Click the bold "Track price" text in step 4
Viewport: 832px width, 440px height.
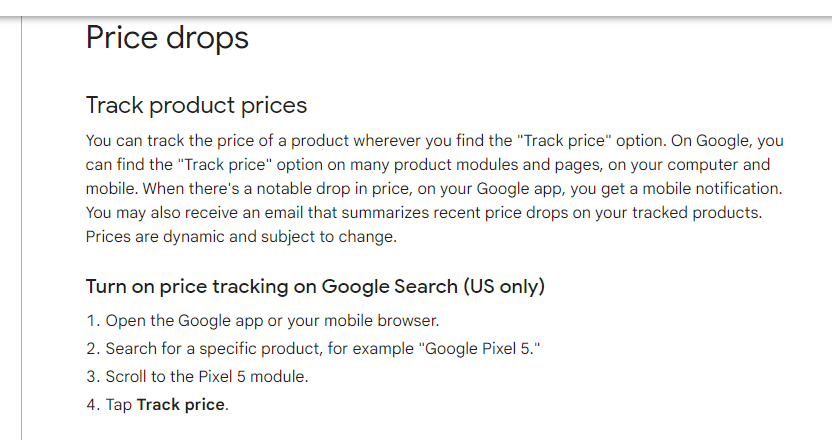182,405
